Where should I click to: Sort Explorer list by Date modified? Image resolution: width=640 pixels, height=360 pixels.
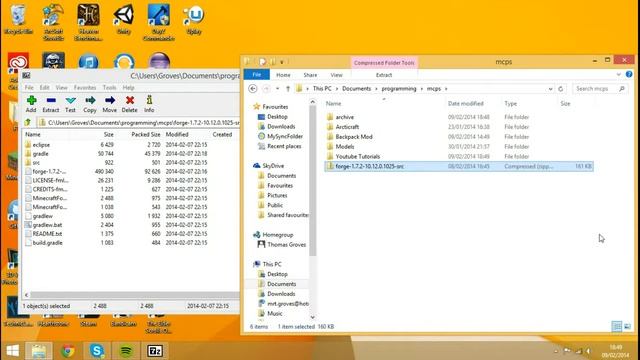click(466, 104)
